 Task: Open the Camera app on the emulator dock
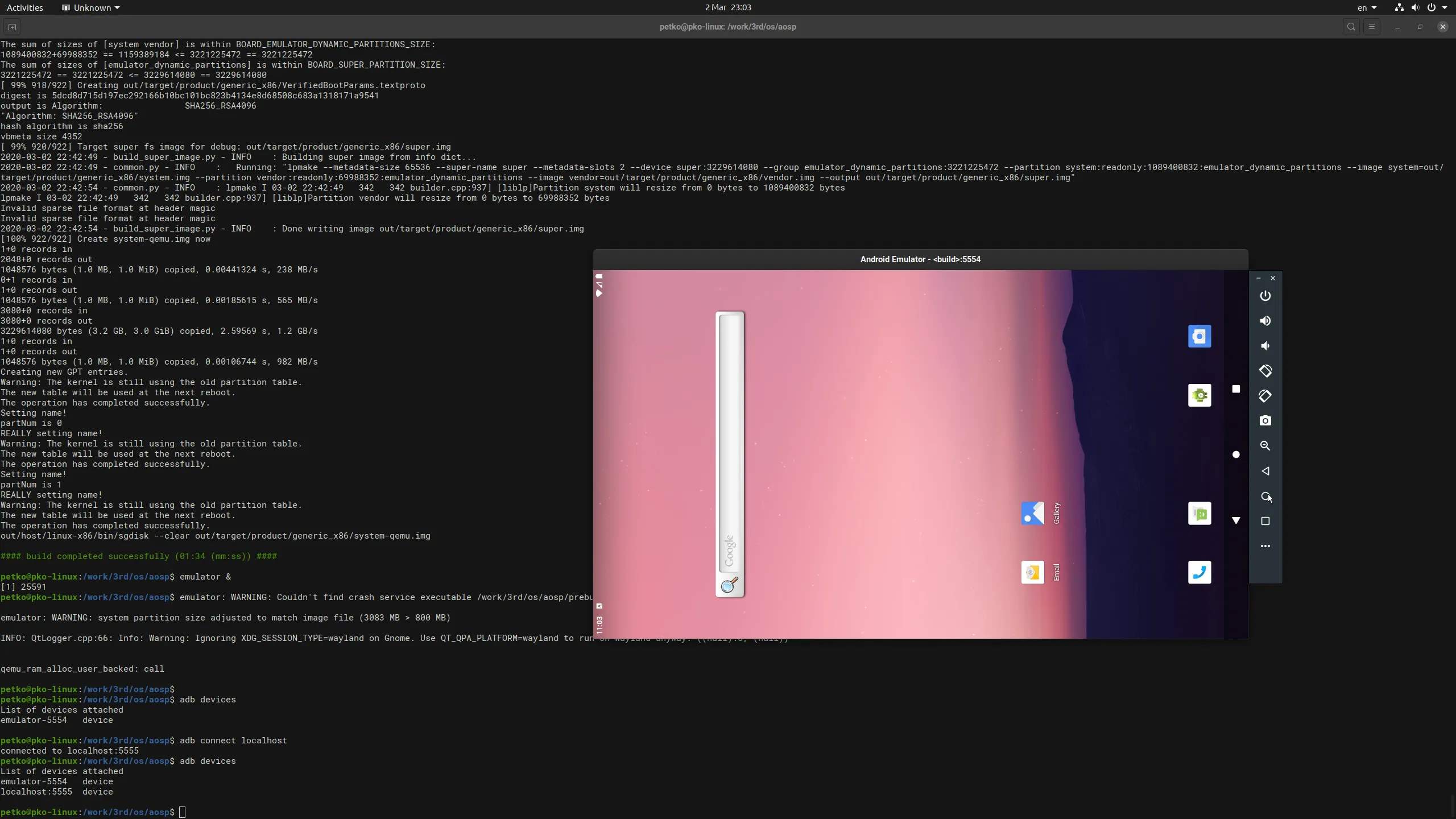(1199, 336)
